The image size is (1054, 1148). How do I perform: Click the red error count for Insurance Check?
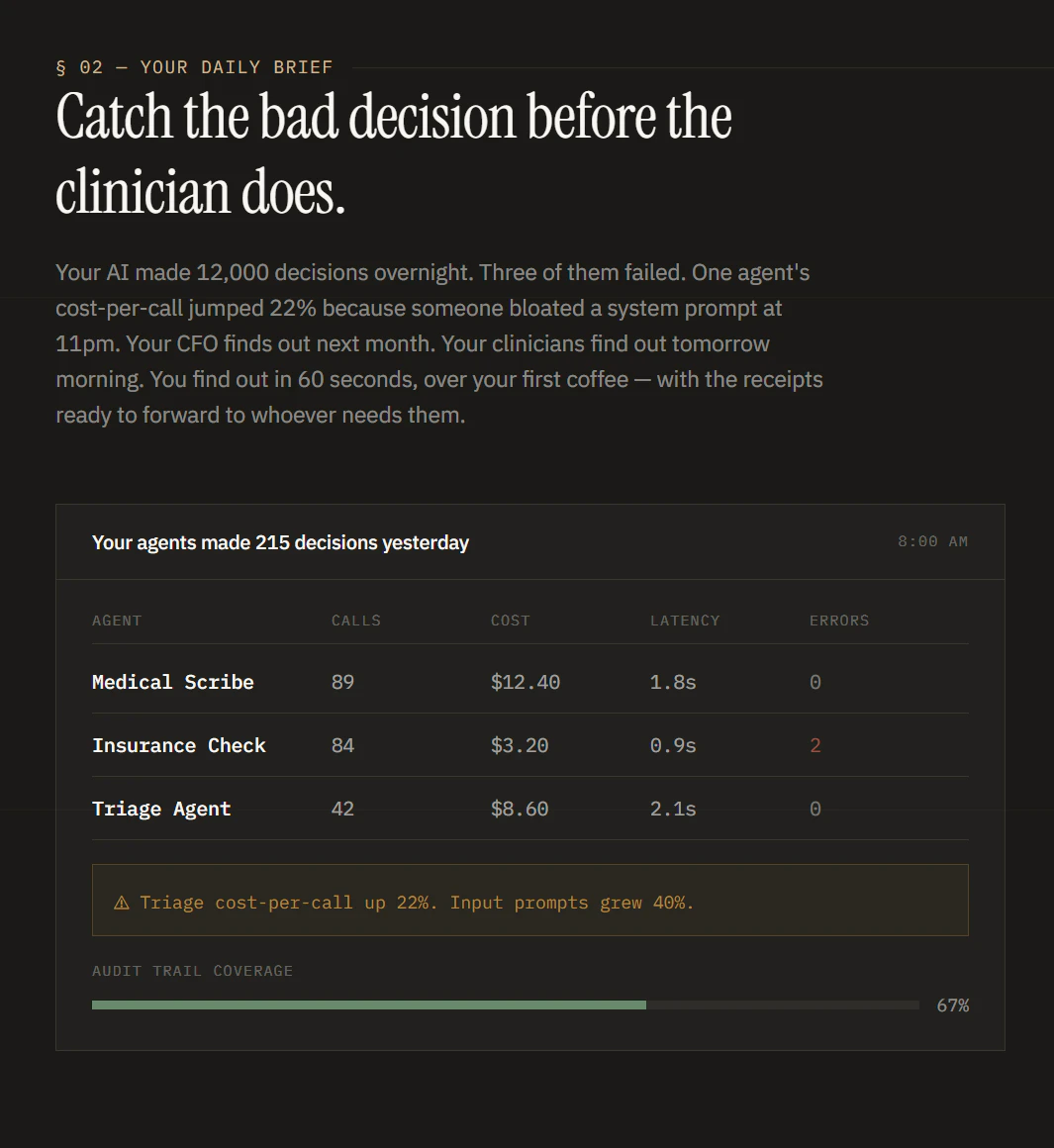click(814, 745)
